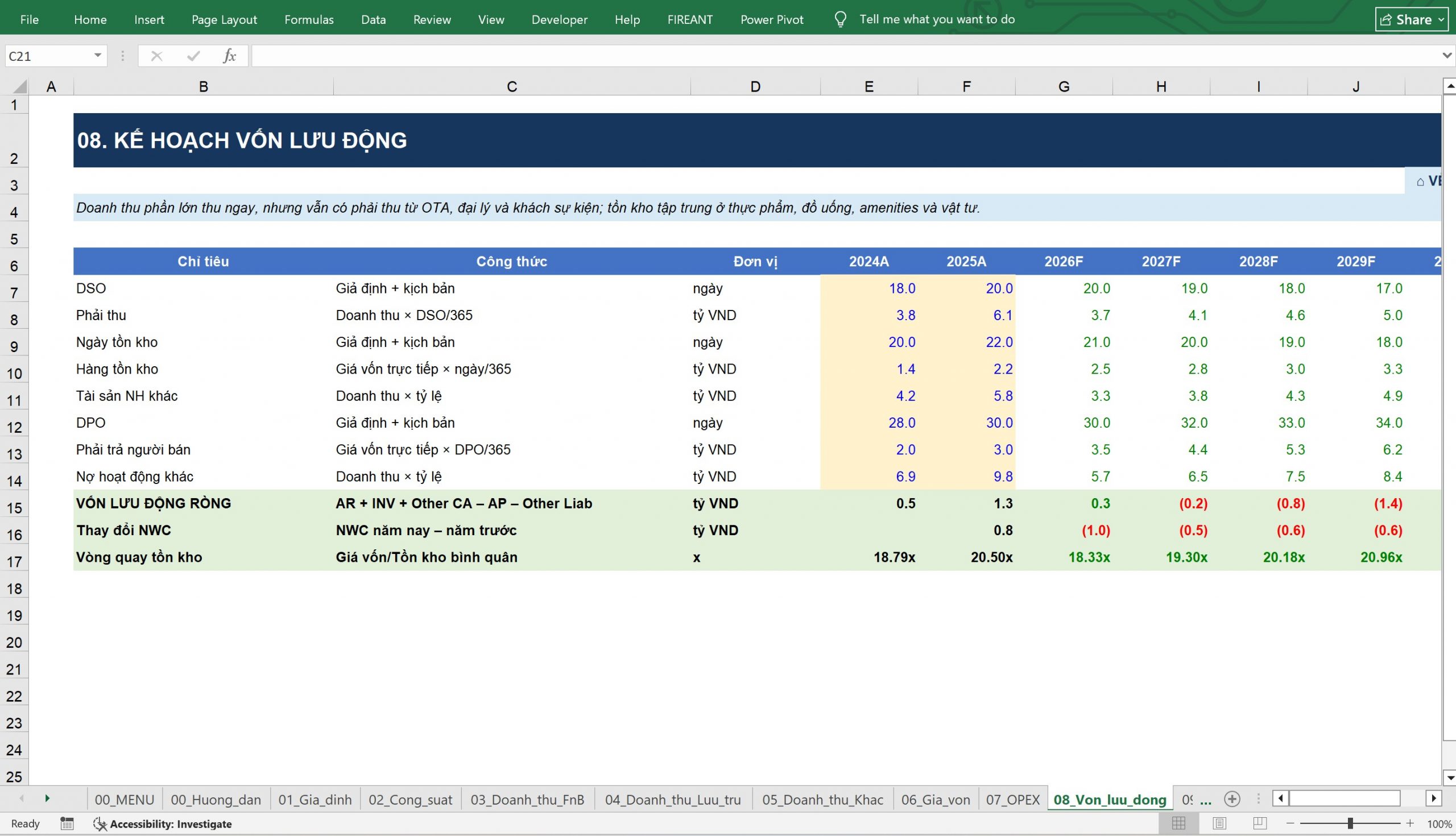Screen dimensions: 1456x836
Task: Switch to Normal view
Action: (x=1178, y=823)
